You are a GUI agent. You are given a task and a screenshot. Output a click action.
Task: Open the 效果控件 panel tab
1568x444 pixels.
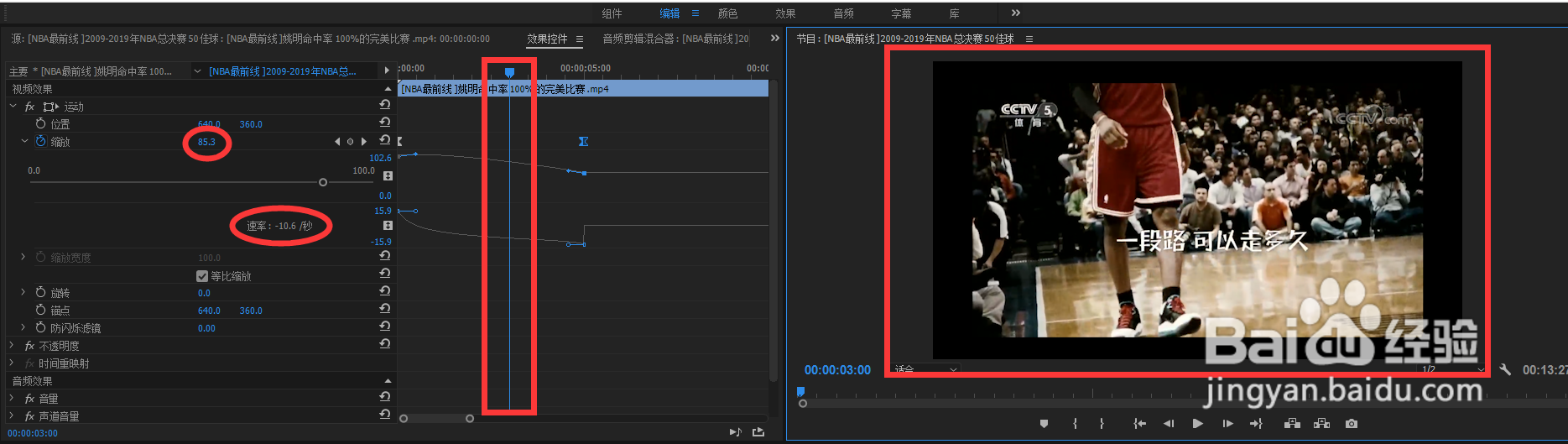(547, 39)
